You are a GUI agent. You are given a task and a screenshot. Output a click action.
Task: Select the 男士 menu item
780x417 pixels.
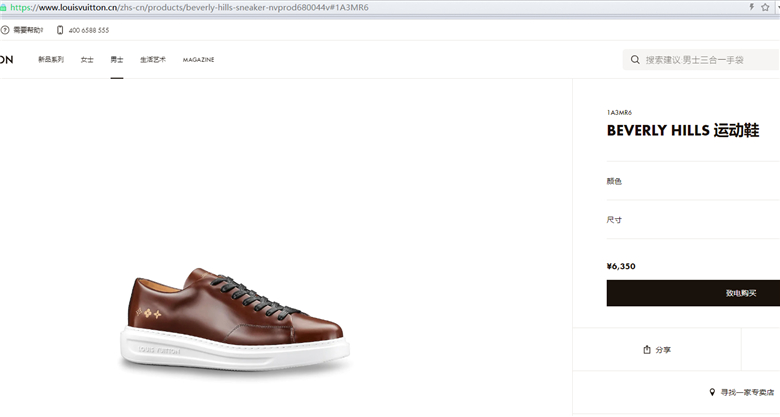tap(117, 59)
